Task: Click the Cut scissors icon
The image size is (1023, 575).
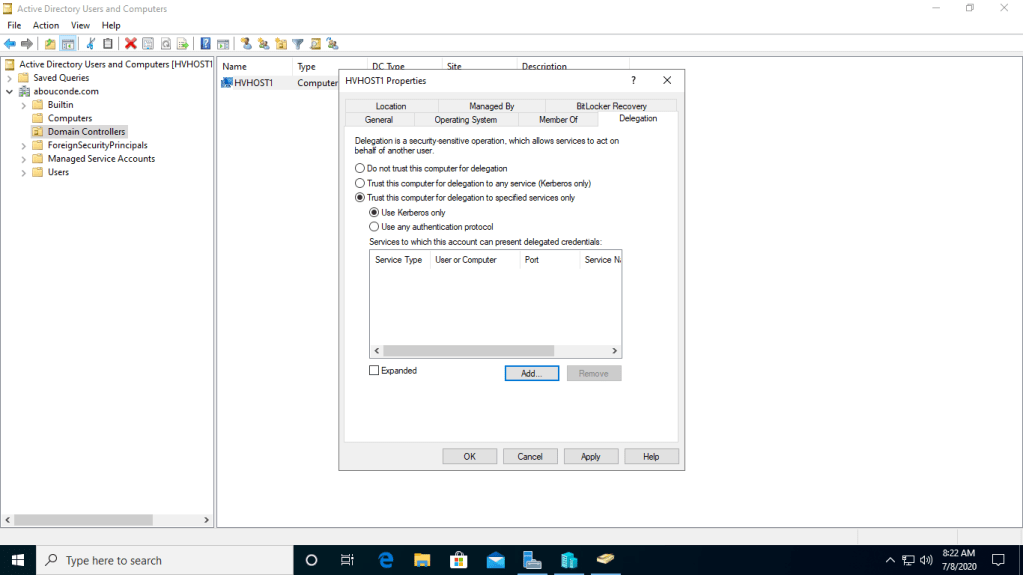Action: click(x=91, y=44)
